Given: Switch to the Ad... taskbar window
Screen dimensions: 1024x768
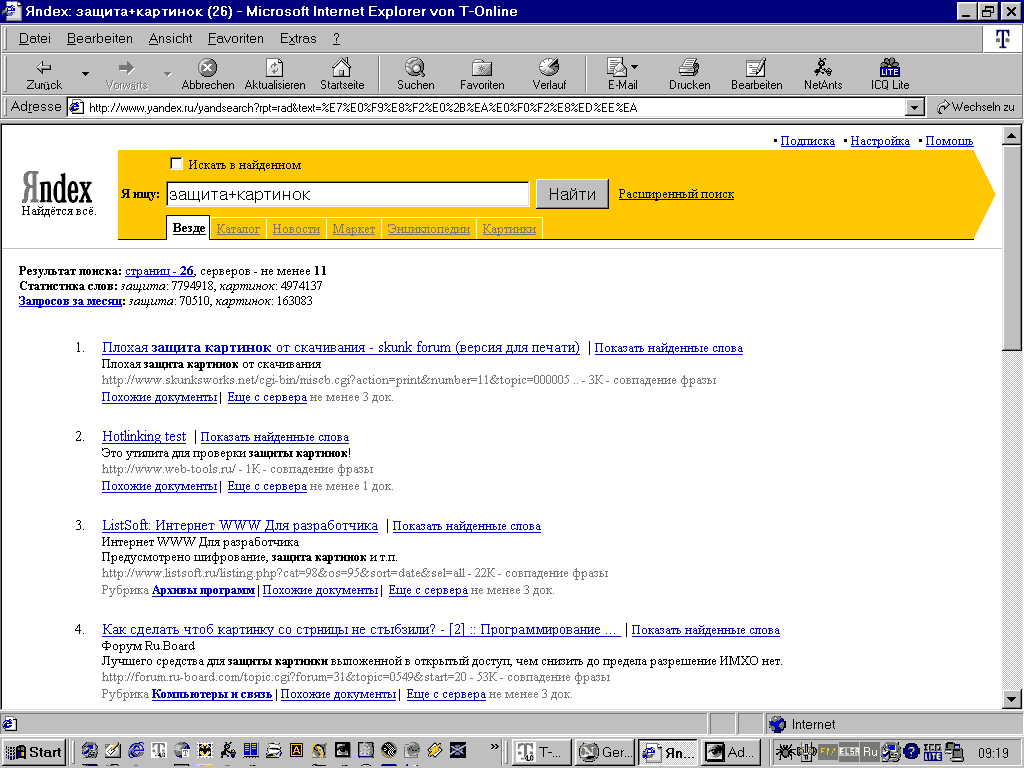Looking at the screenshot, I should point(731,752).
